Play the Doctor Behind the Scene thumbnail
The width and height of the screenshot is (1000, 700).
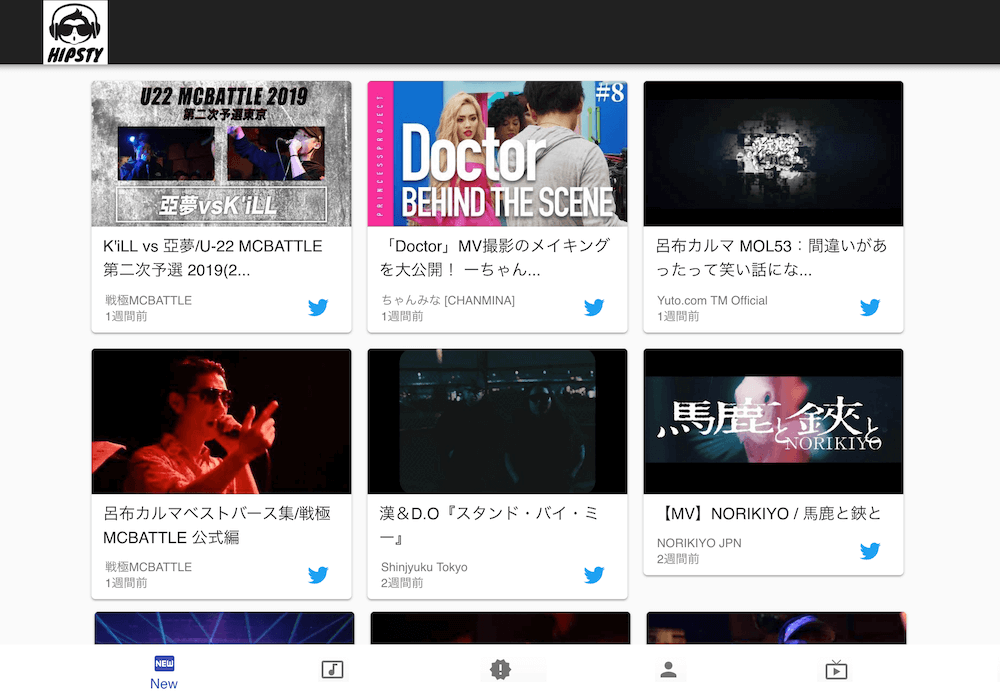[497, 154]
